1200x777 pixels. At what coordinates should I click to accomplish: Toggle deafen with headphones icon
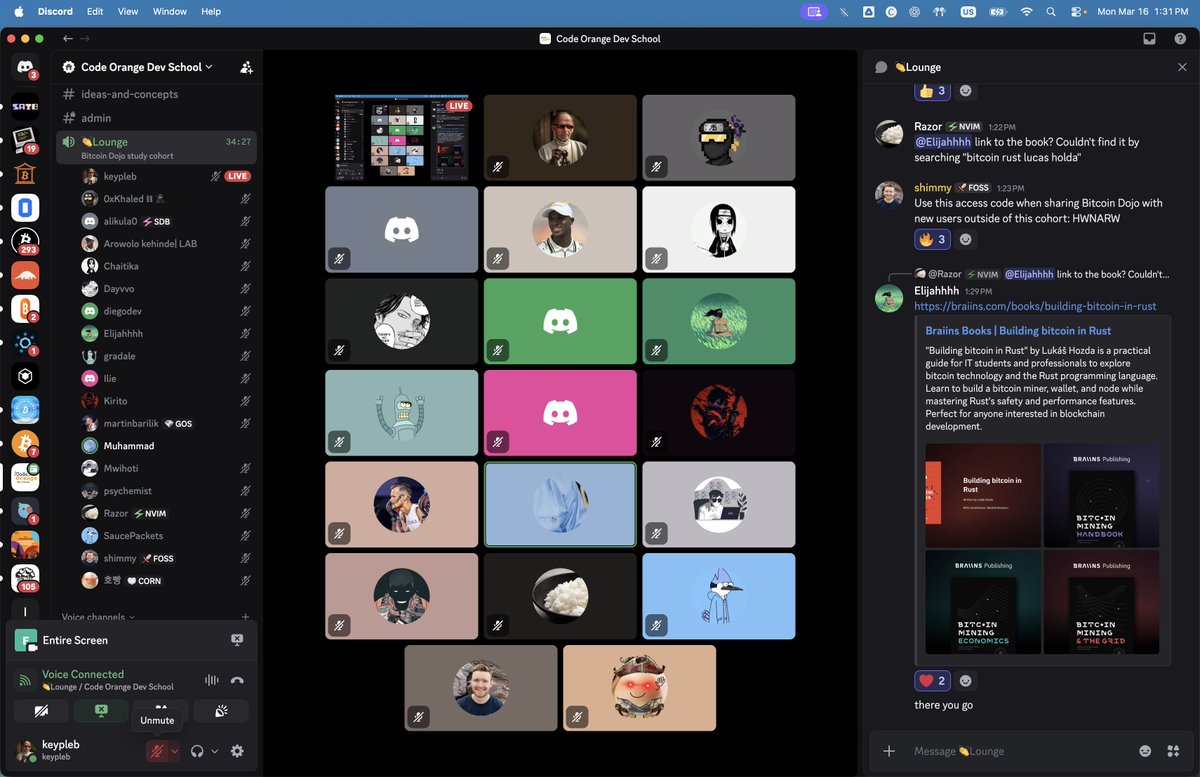[197, 751]
